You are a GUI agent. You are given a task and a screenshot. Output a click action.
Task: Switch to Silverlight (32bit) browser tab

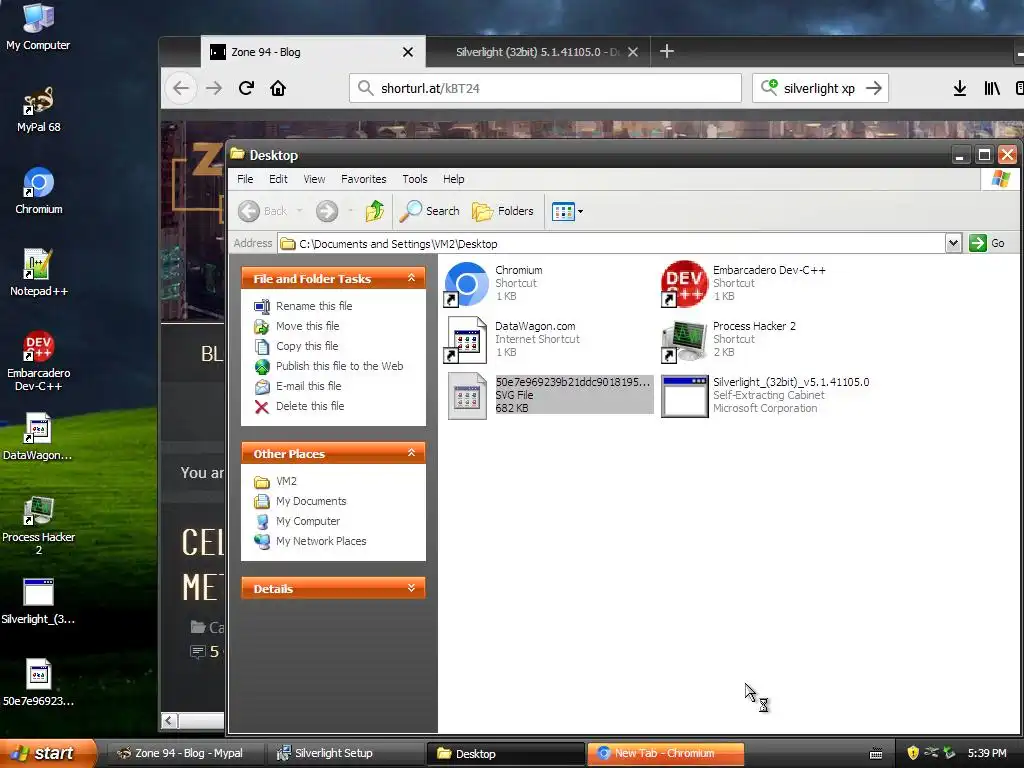coord(538,52)
